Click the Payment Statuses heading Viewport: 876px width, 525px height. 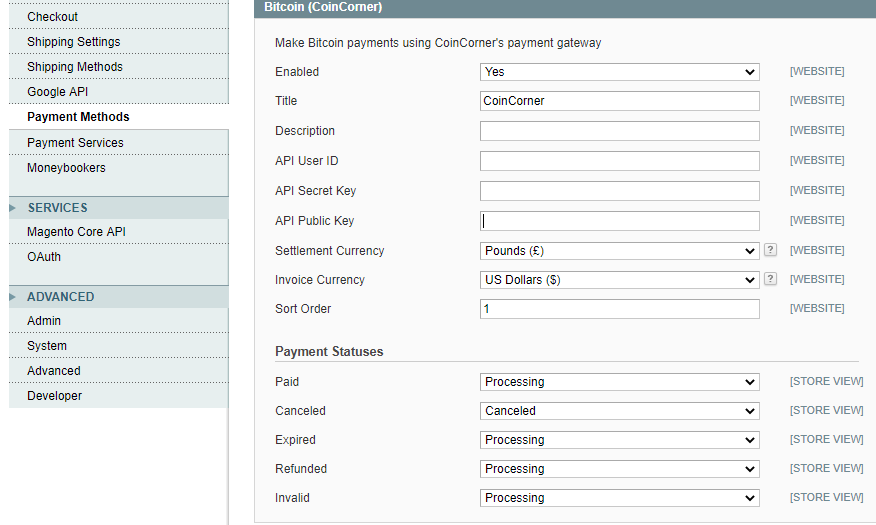click(329, 352)
